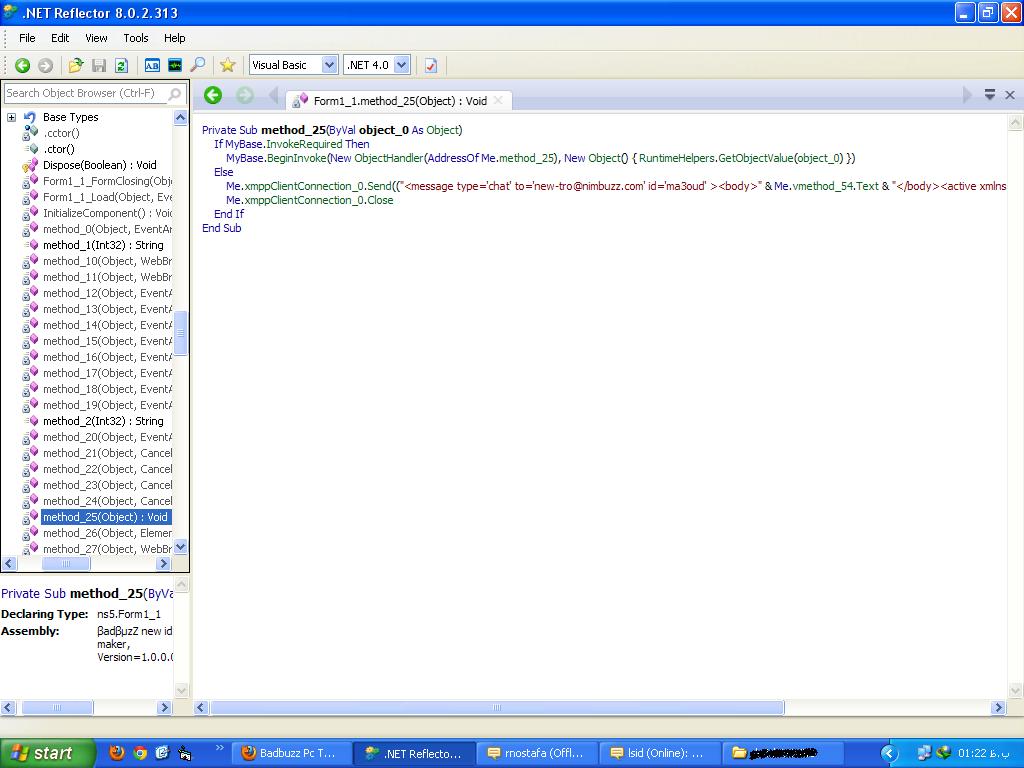Screen dimensions: 1024x768
Task: Open the Edit menu
Action: (60, 38)
